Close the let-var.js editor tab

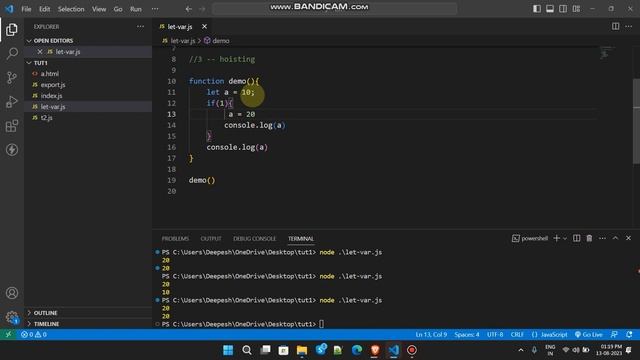pos(204,27)
